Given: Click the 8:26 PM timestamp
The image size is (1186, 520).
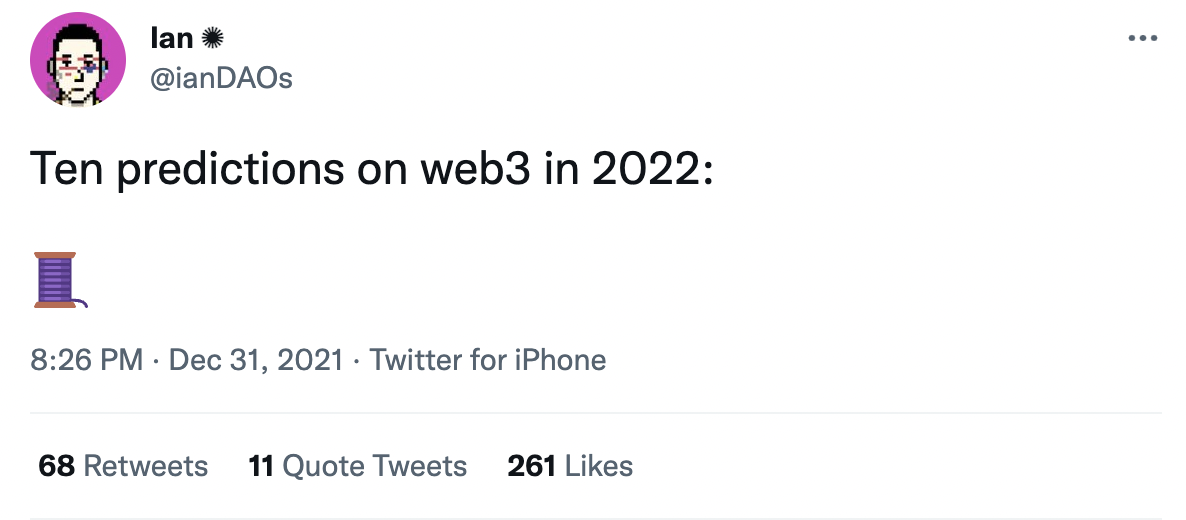Looking at the screenshot, I should coord(87,360).
